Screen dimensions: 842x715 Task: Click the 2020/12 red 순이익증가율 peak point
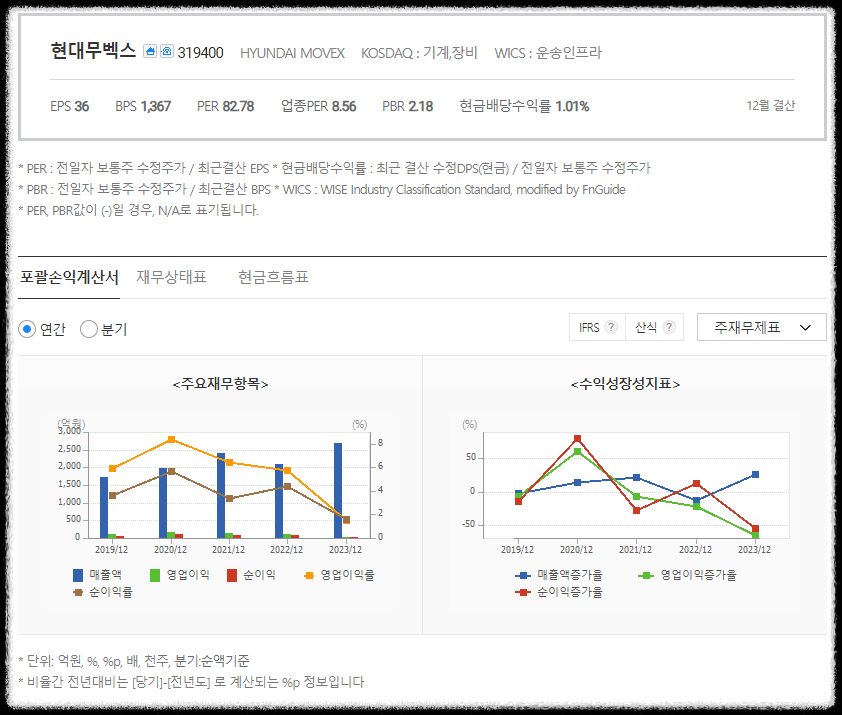[x=577, y=438]
